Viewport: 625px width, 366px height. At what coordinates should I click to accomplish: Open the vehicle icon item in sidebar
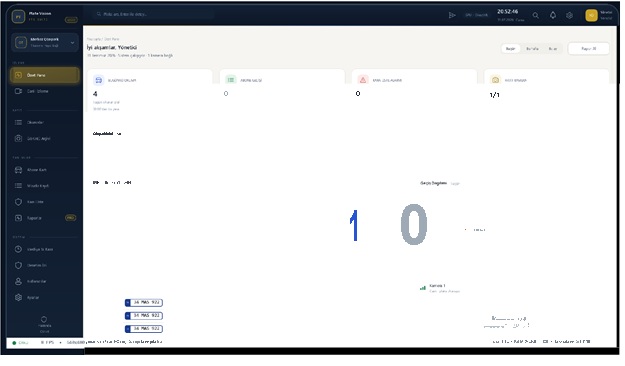45,170
